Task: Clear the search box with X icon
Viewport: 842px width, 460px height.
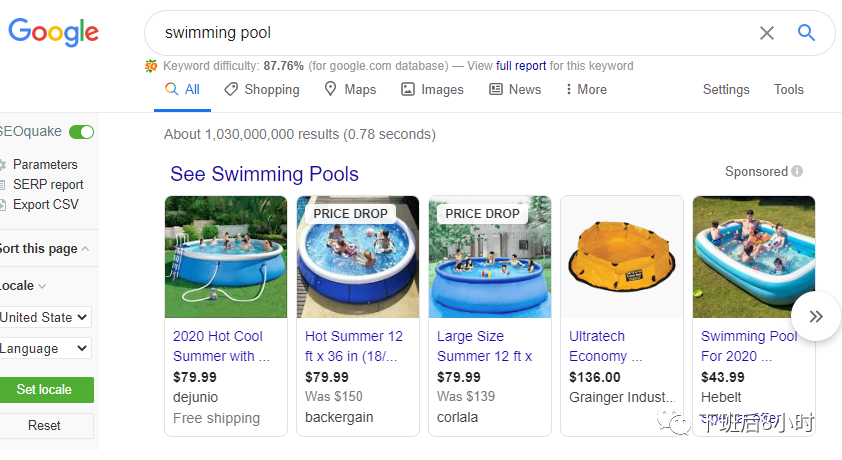Action: coord(767,33)
